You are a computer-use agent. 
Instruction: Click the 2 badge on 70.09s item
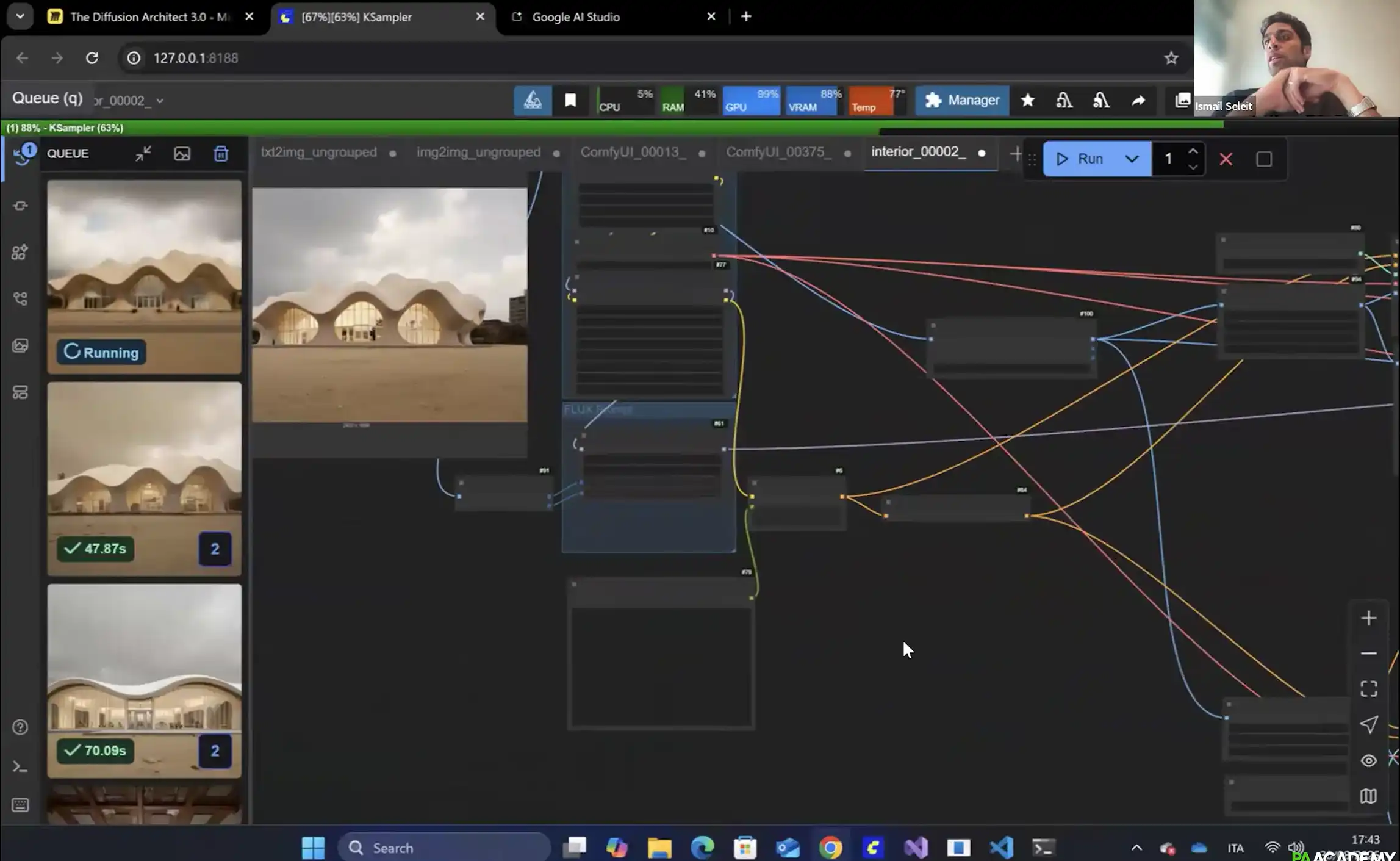[x=215, y=751]
